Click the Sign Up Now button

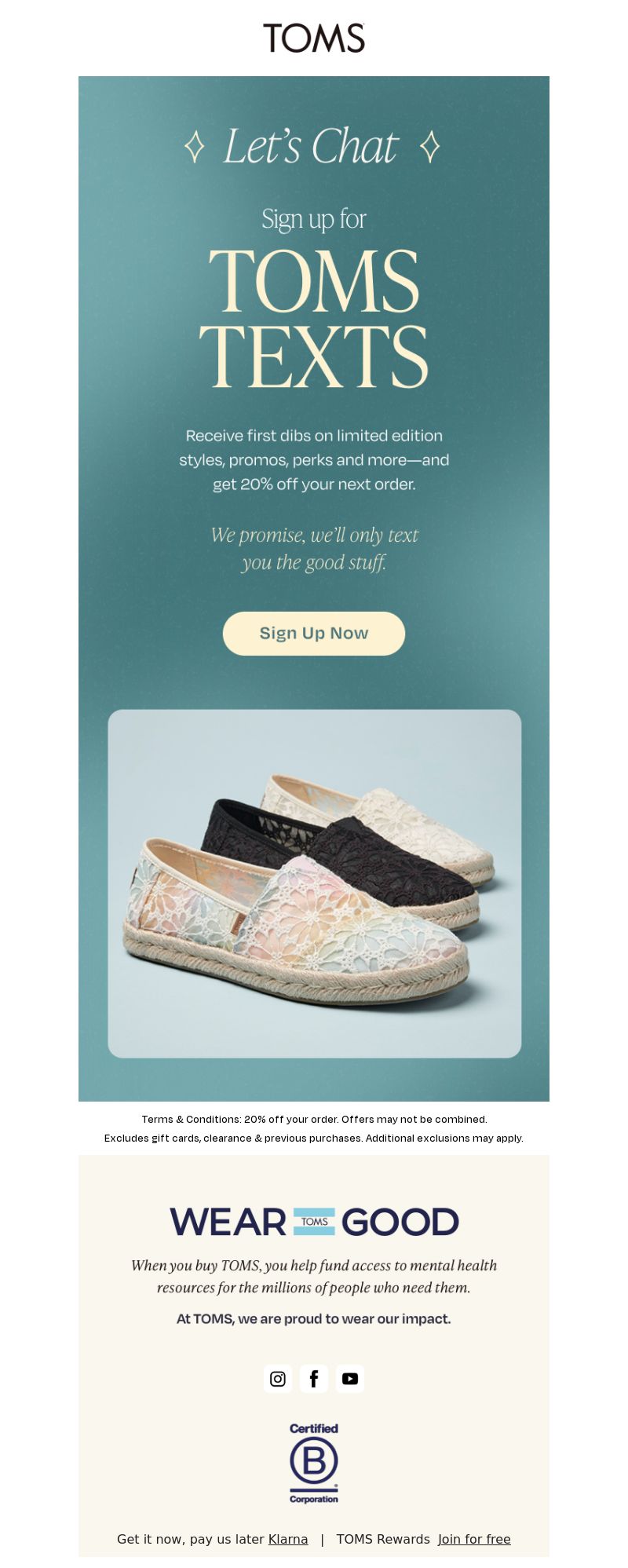pos(314,633)
